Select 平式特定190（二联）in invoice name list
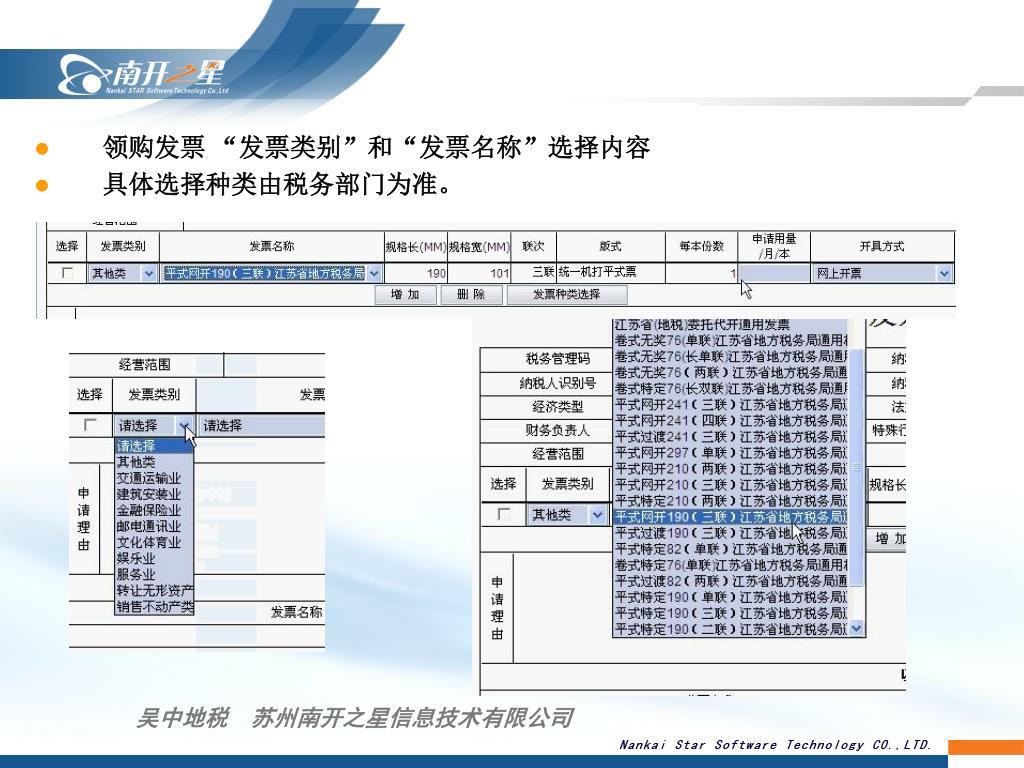Image resolution: width=1024 pixels, height=768 pixels. tap(730, 630)
